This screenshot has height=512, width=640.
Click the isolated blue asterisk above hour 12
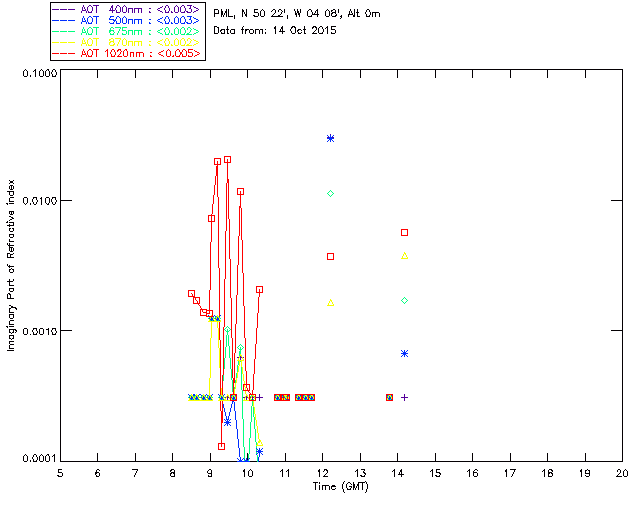331,138
